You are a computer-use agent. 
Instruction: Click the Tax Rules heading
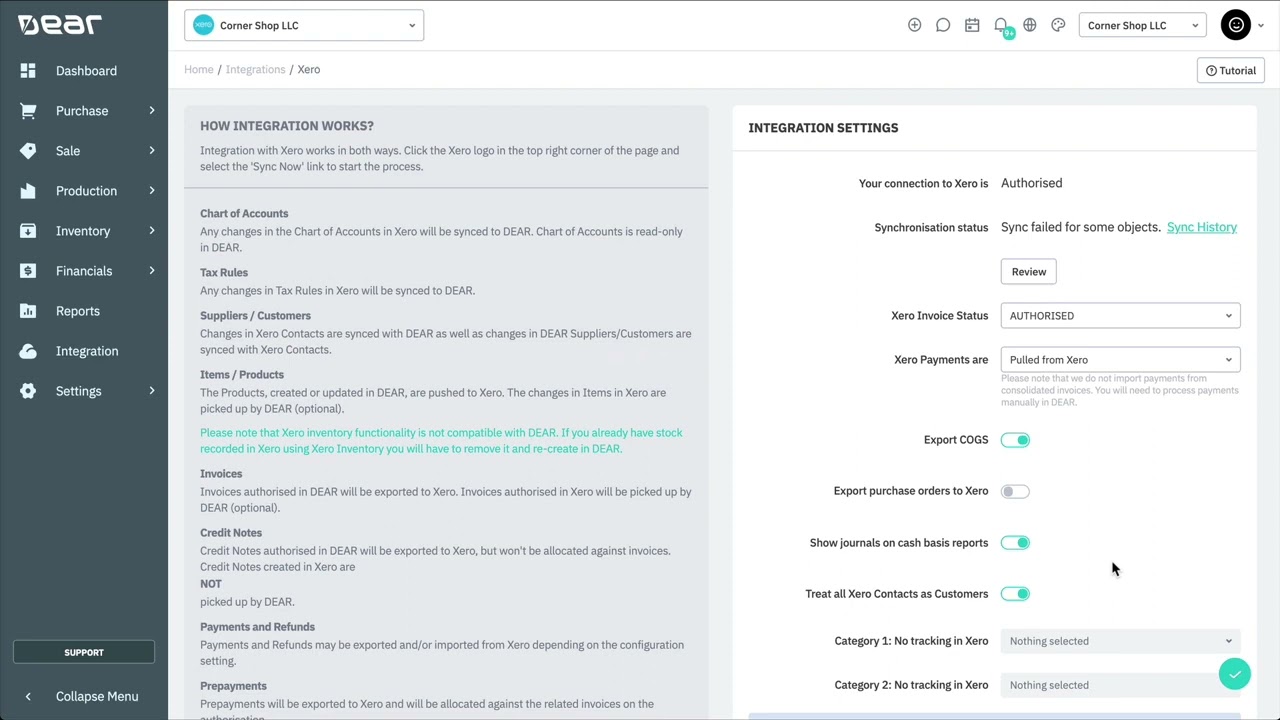click(224, 272)
